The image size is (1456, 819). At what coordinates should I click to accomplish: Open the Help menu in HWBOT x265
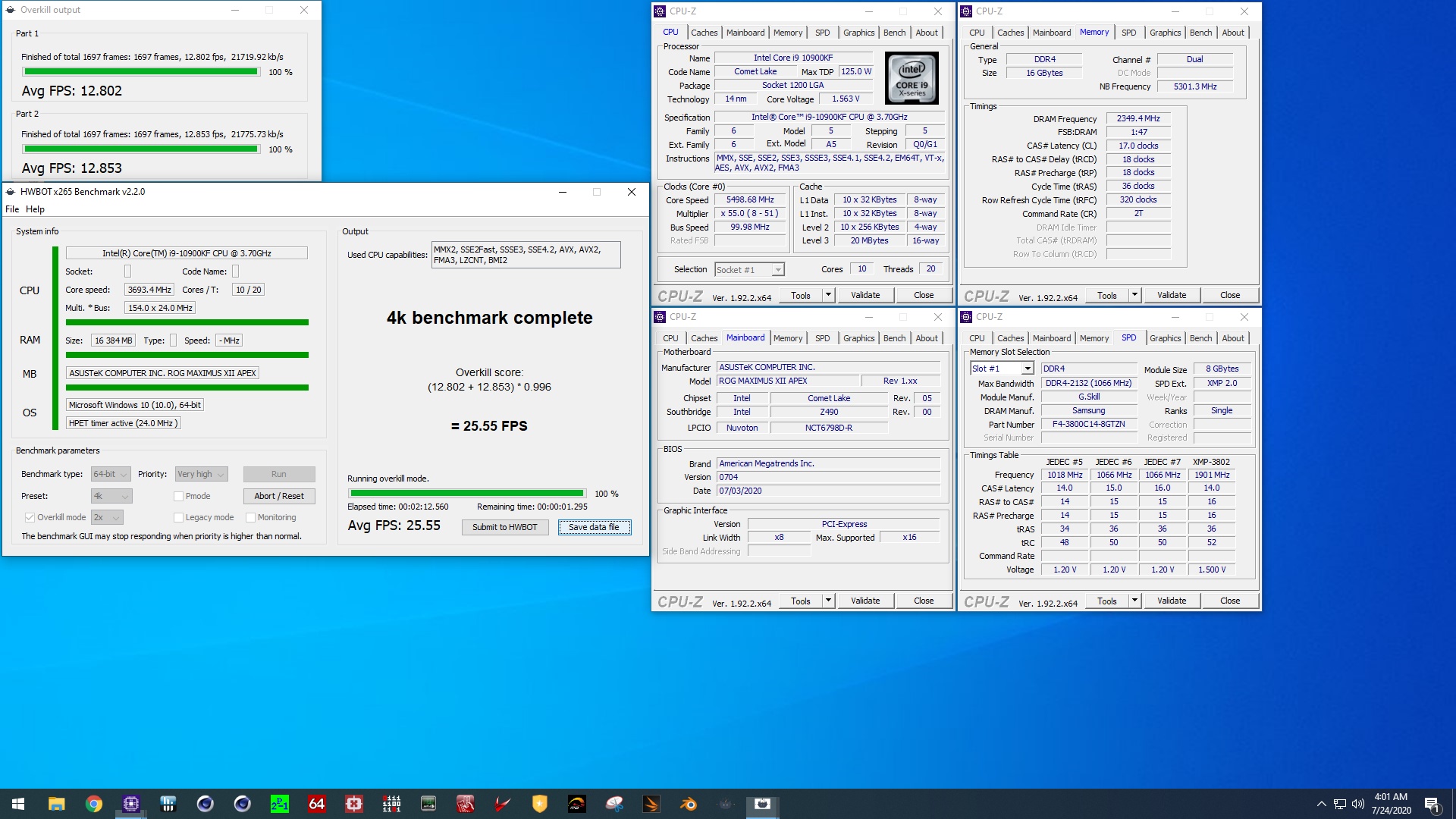(35, 209)
